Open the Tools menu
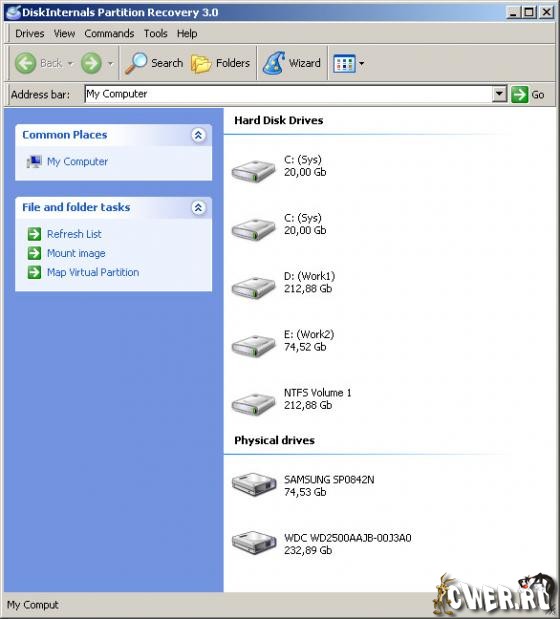 pyautogui.click(x=155, y=34)
